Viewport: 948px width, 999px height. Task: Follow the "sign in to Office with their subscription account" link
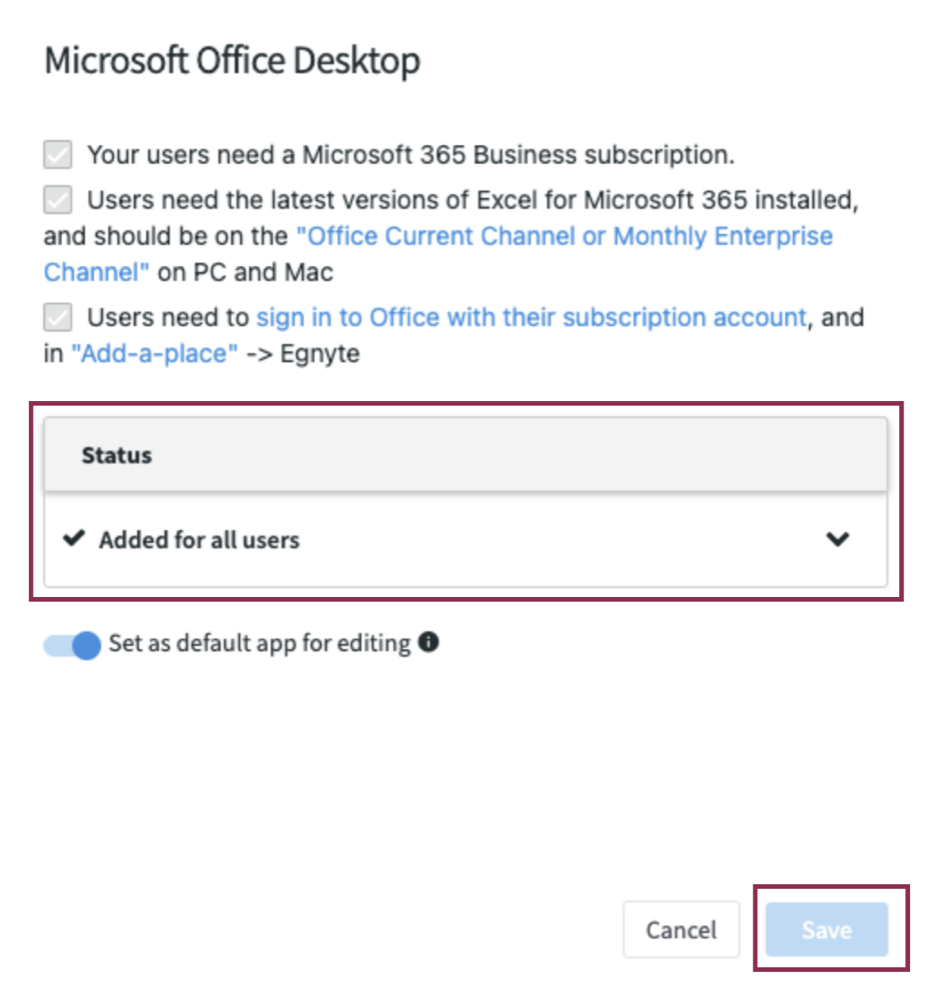click(x=528, y=317)
